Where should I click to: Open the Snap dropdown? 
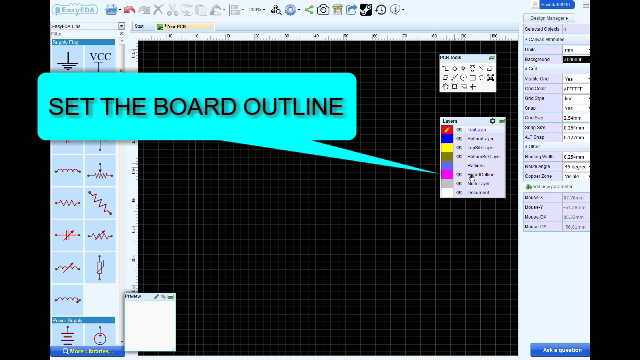coord(576,108)
